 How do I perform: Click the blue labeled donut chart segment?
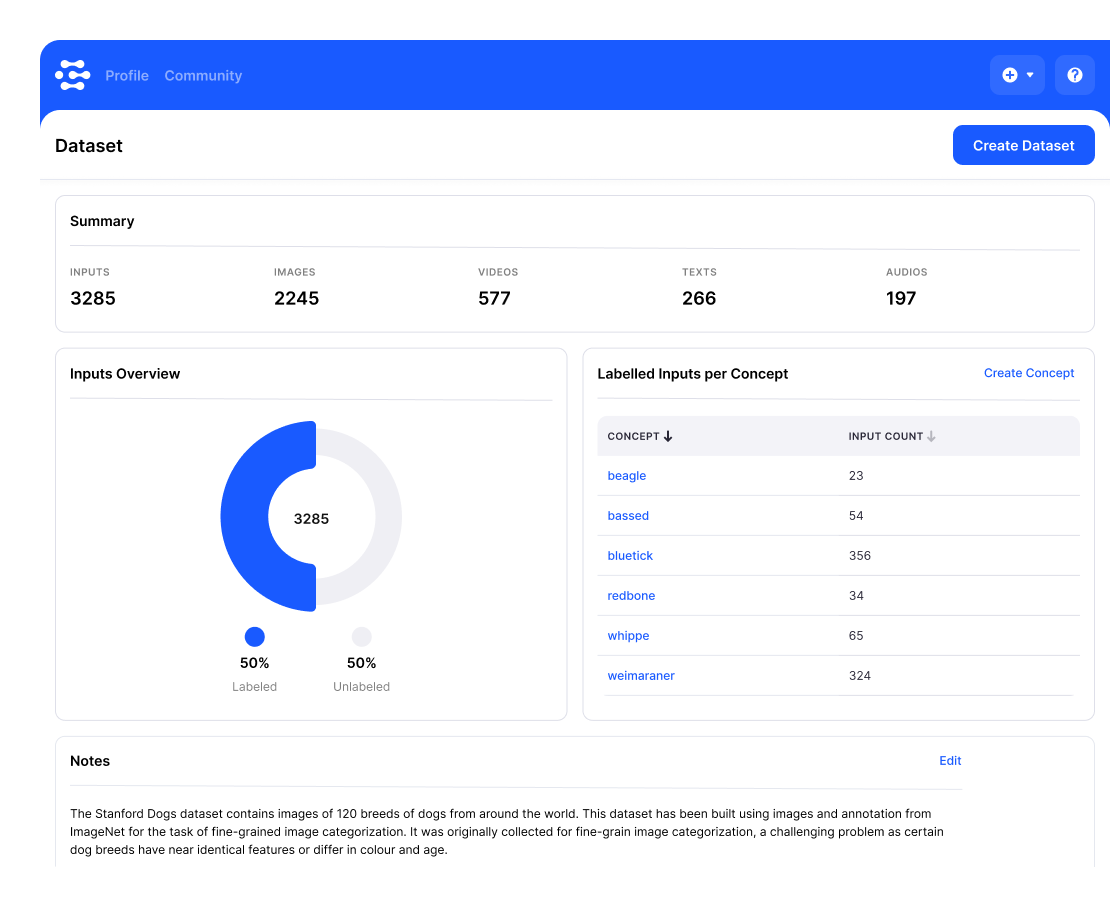coord(245,518)
